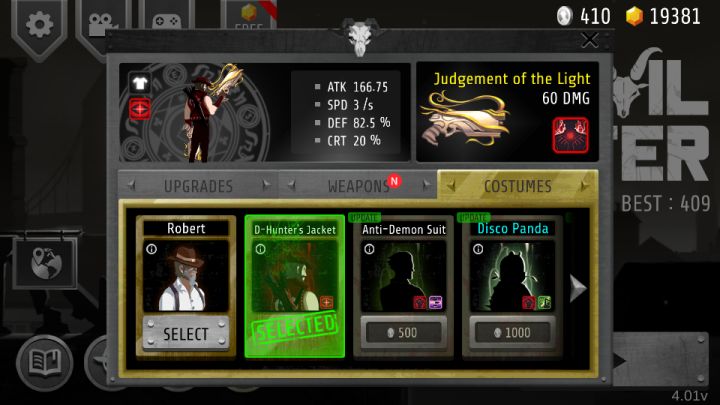Tap the gamepad controller icon

[166, 21]
